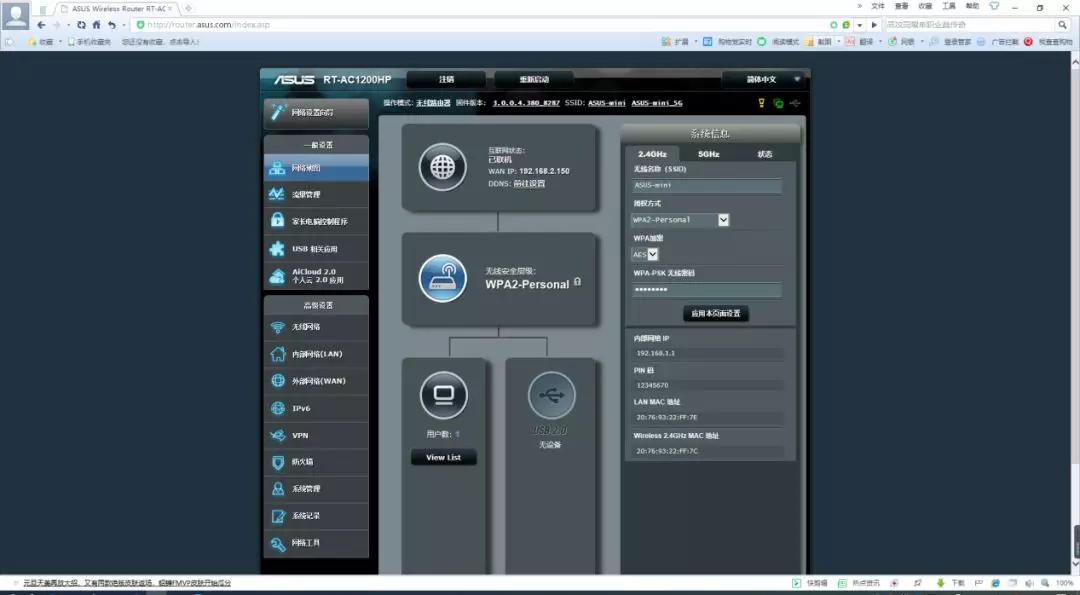Click operation mode wireless router (无线路由器) link
Image resolution: width=1080 pixels, height=595 pixels.
(x=433, y=103)
